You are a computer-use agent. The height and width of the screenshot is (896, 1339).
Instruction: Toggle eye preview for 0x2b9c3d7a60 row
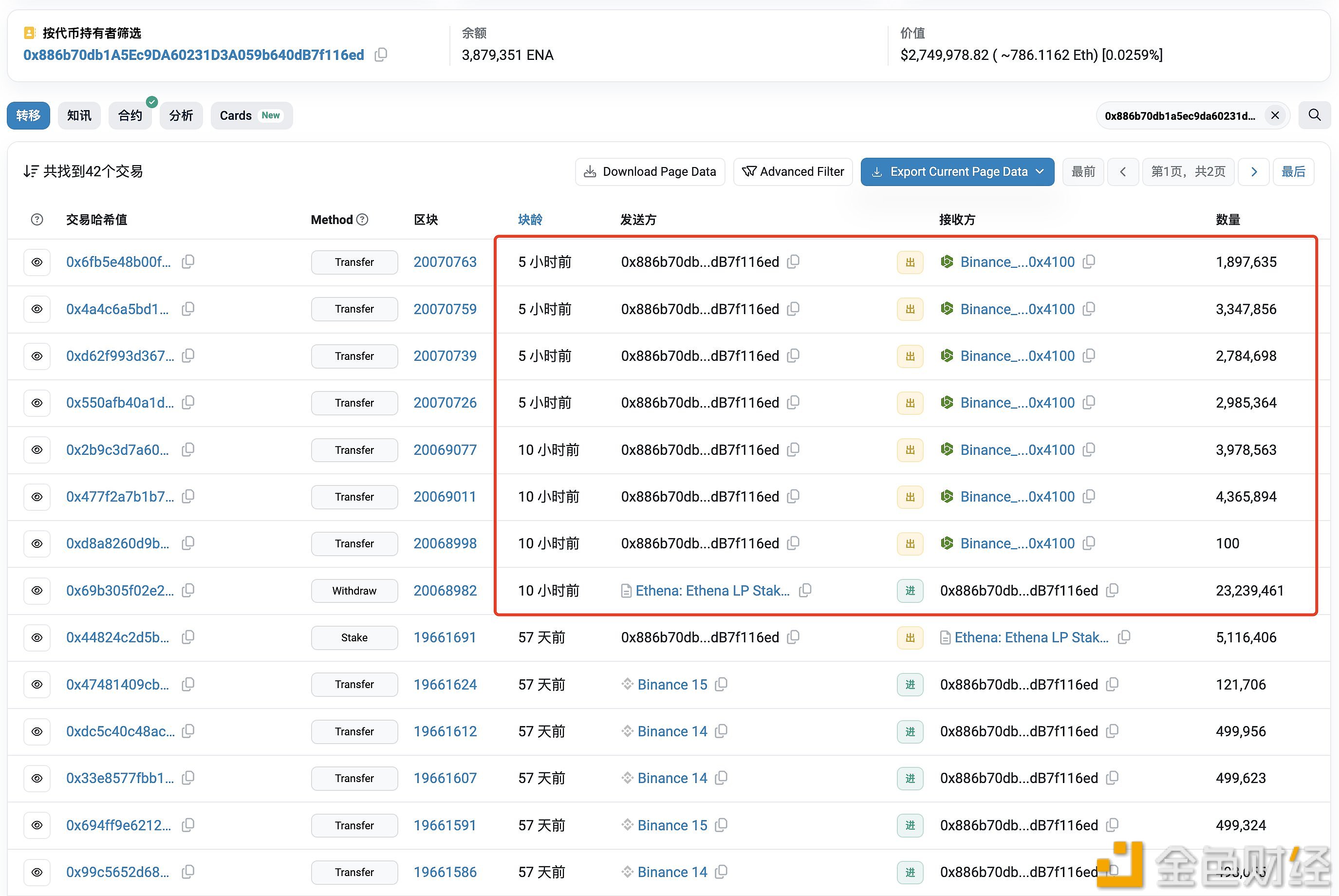(37, 450)
